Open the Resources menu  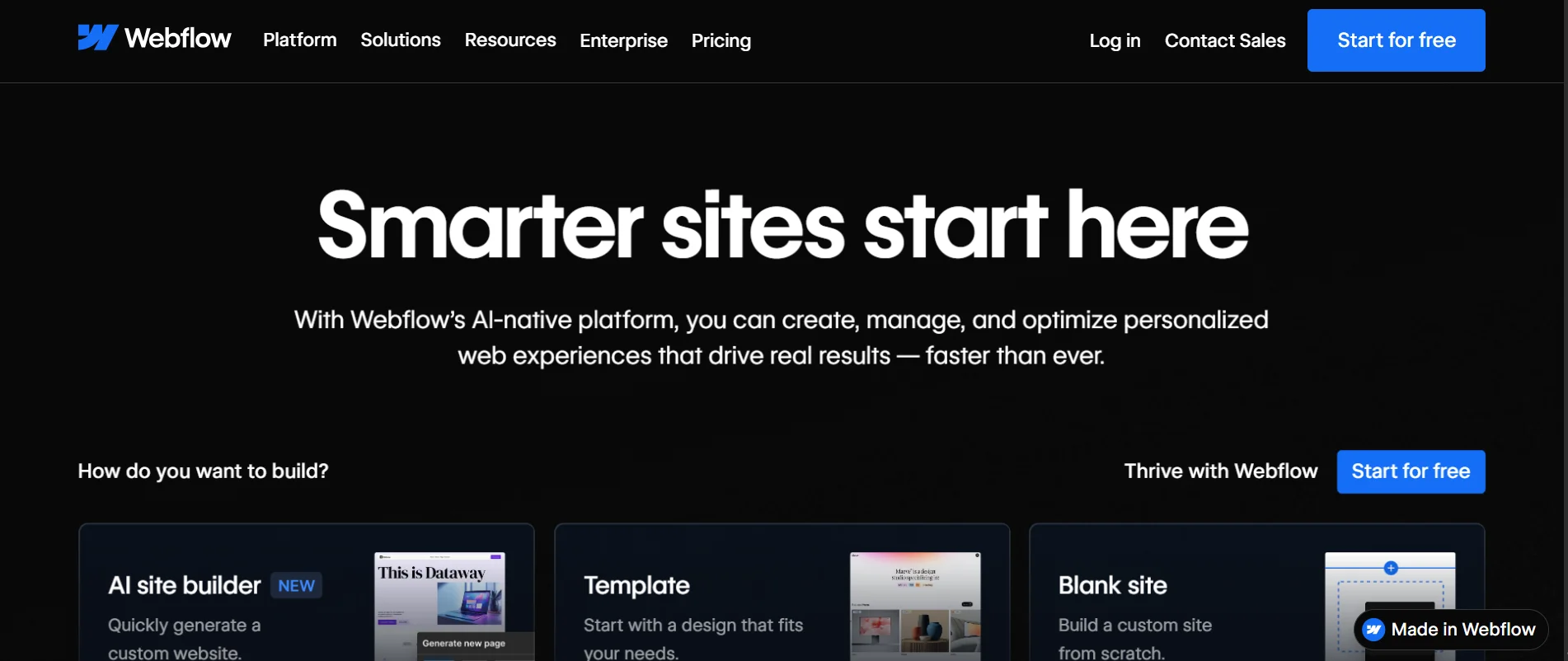coord(510,40)
